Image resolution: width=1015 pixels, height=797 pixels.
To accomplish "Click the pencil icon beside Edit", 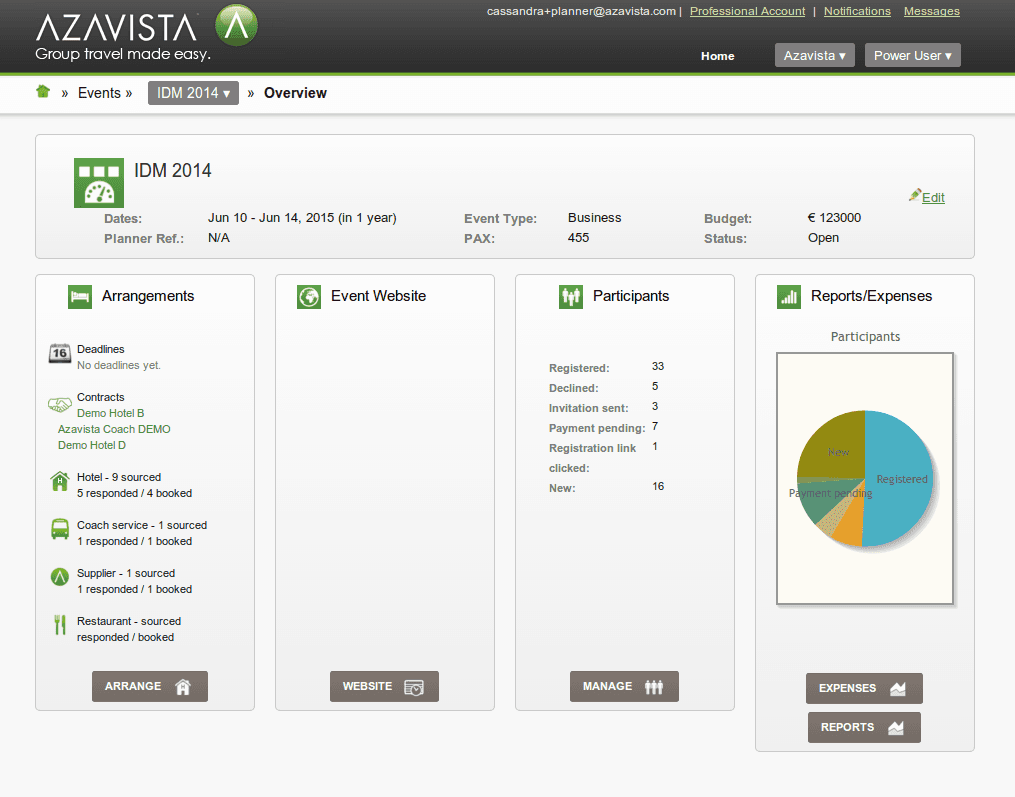I will pyautogui.click(x=915, y=195).
